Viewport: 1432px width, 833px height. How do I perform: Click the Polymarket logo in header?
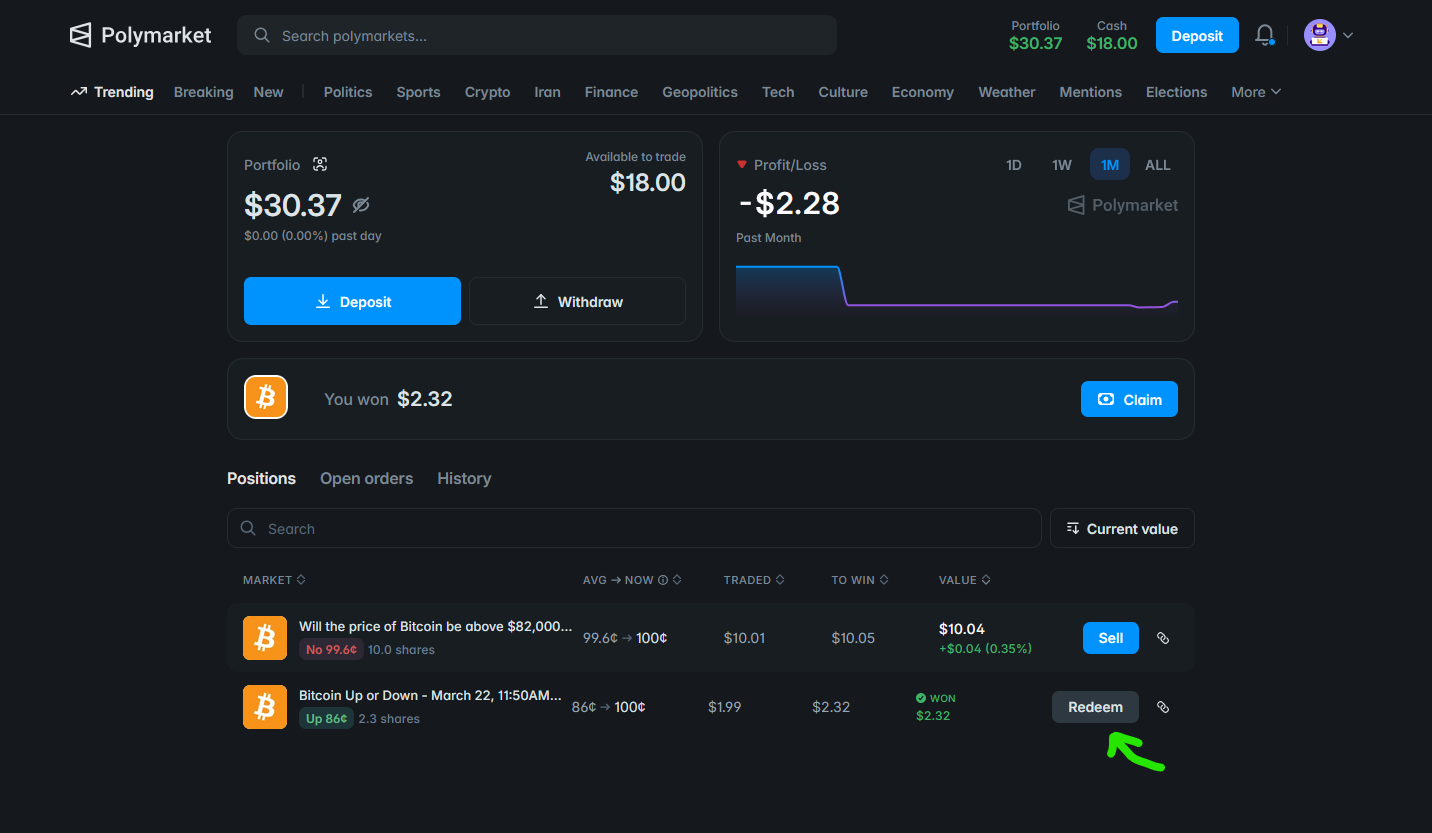point(140,36)
